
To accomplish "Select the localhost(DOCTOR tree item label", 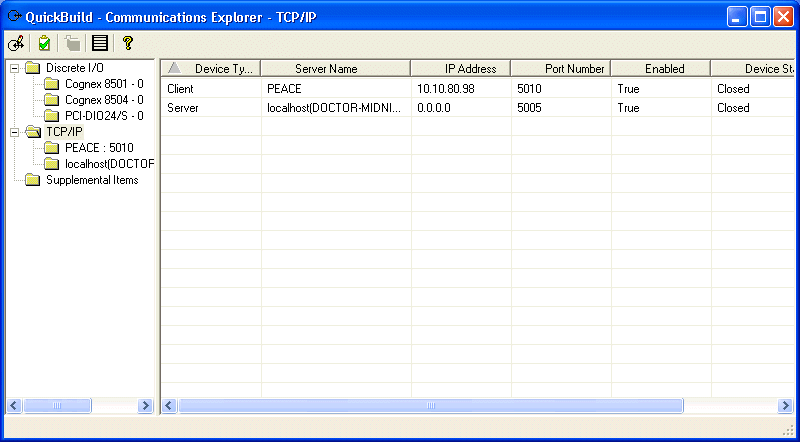I will pyautogui.click(x=109, y=164).
